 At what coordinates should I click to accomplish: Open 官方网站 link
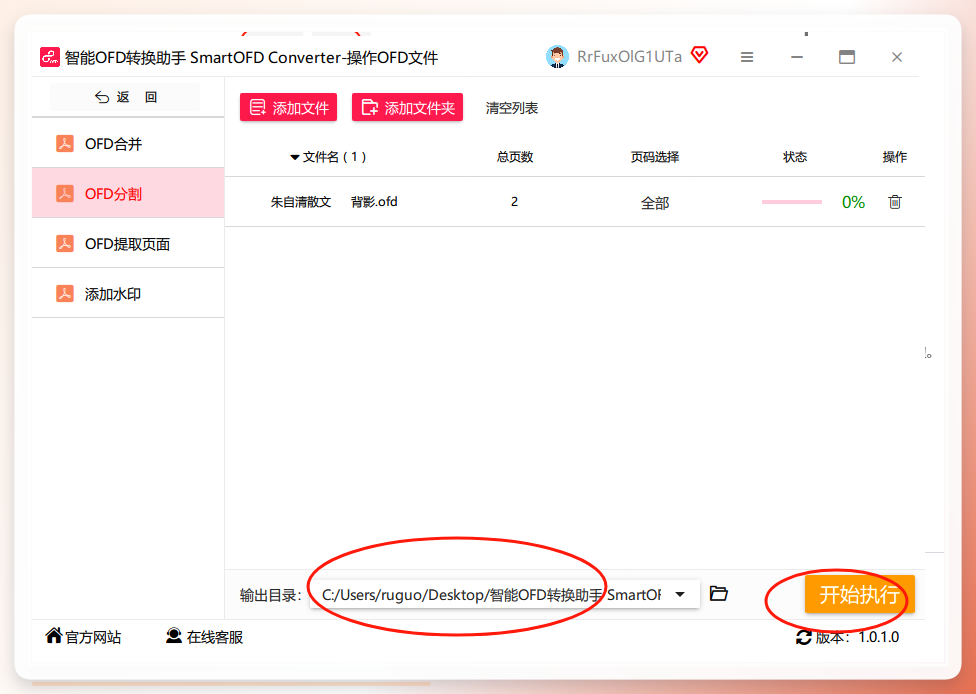point(93,637)
